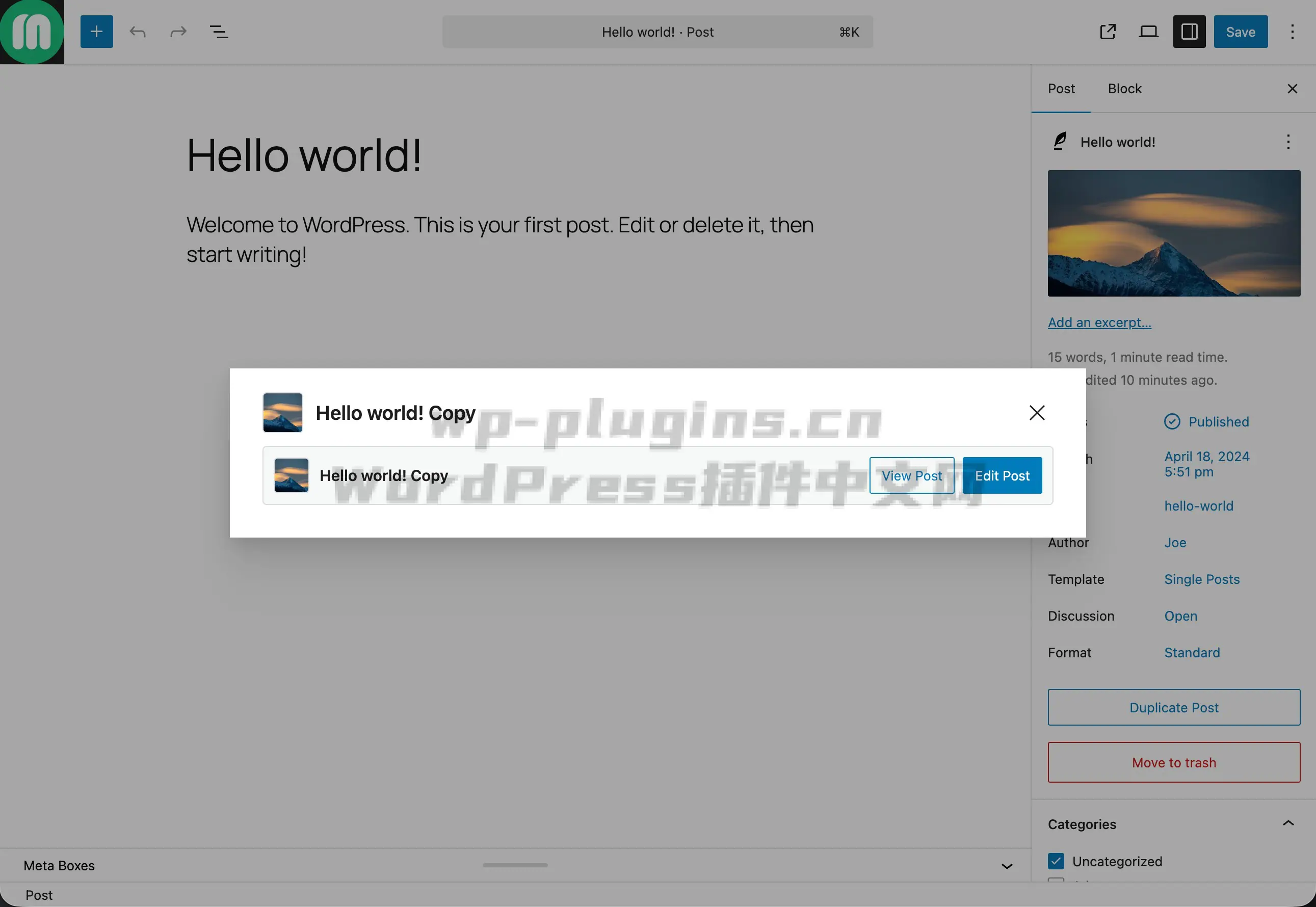
Task: Change the author Joe
Action: point(1175,542)
